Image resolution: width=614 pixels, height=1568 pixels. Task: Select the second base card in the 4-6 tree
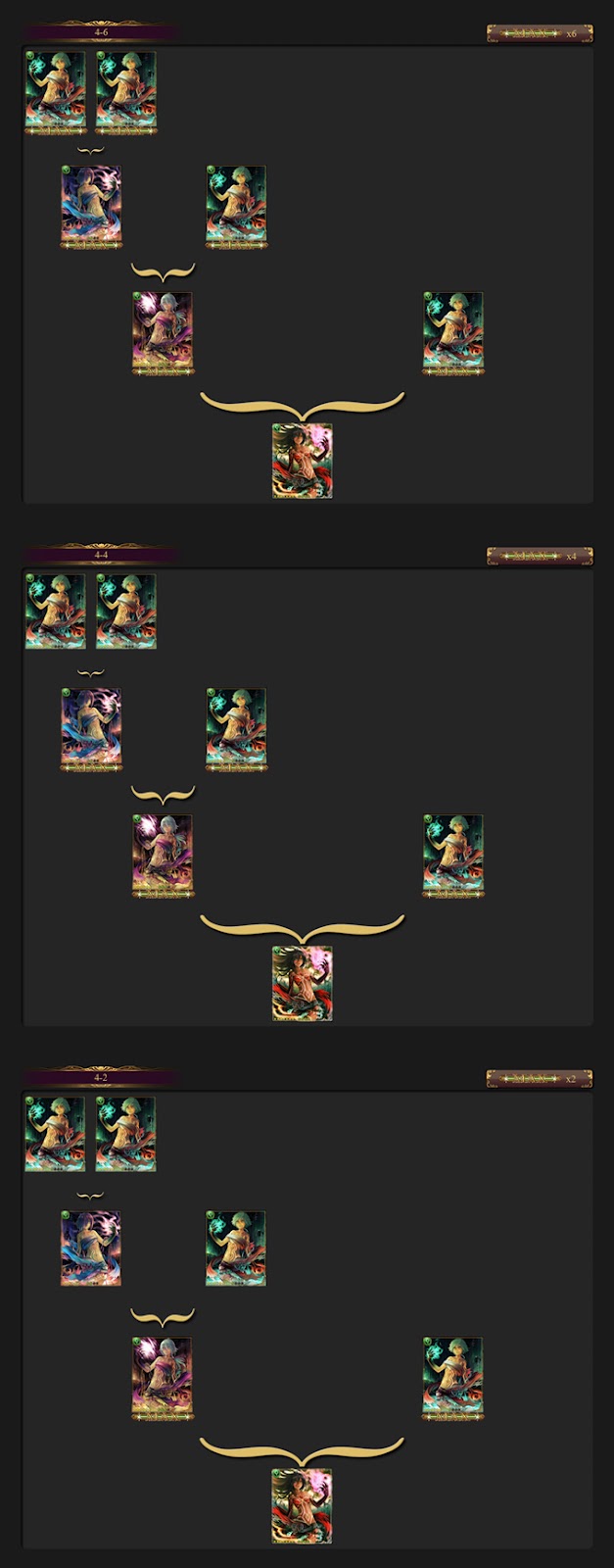click(x=126, y=92)
